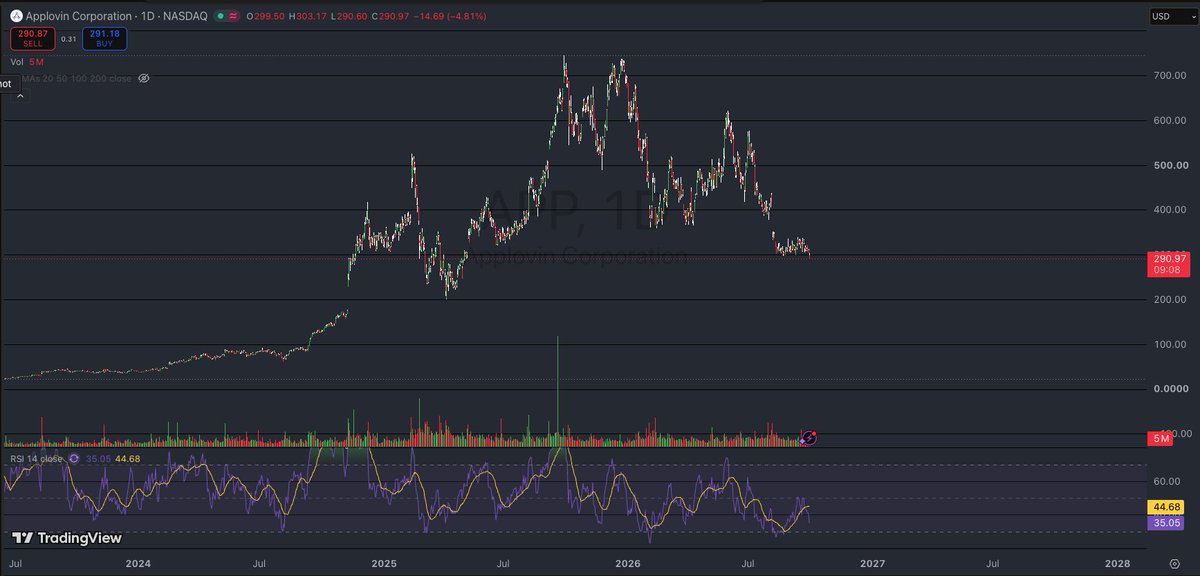Collapse the indicator legend chevron
The image size is (1200, 576).
(18, 95)
